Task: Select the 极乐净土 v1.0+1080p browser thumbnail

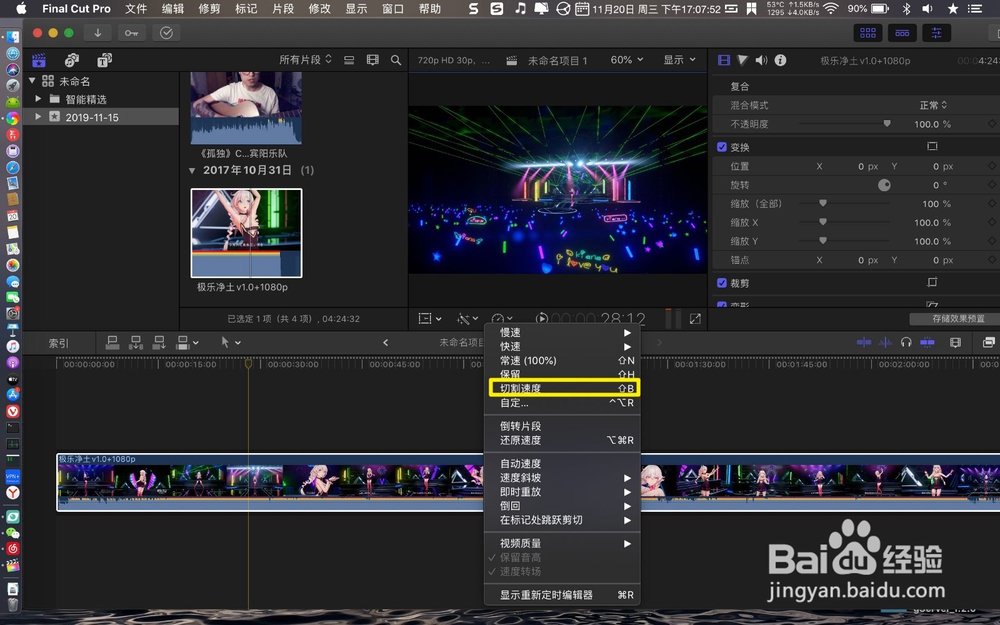Action: click(x=246, y=233)
